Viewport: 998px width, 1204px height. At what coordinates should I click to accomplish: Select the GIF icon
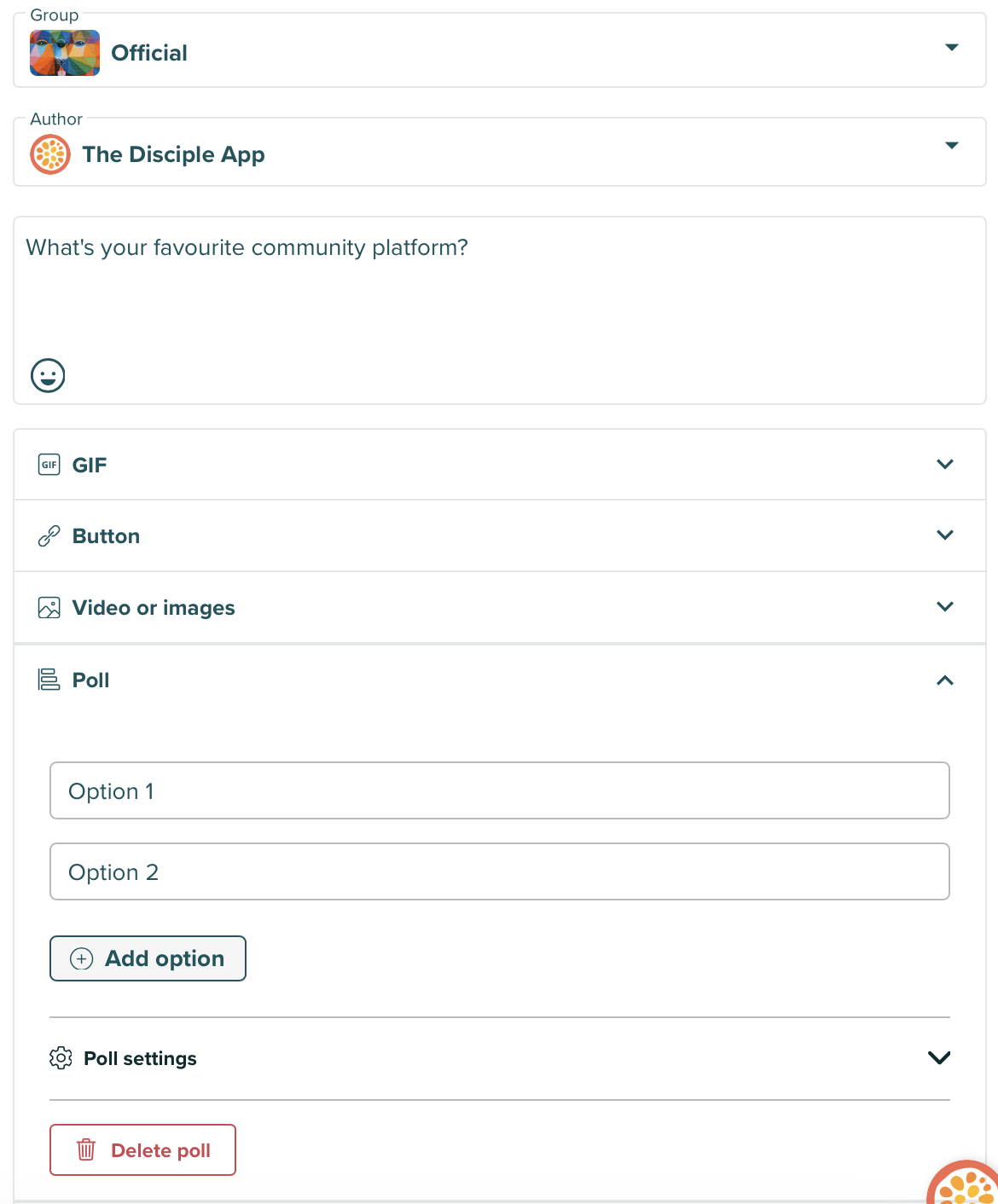49,465
